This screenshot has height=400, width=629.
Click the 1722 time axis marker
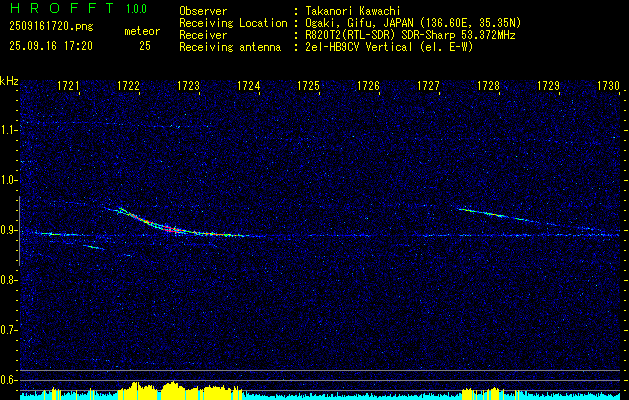128,85
